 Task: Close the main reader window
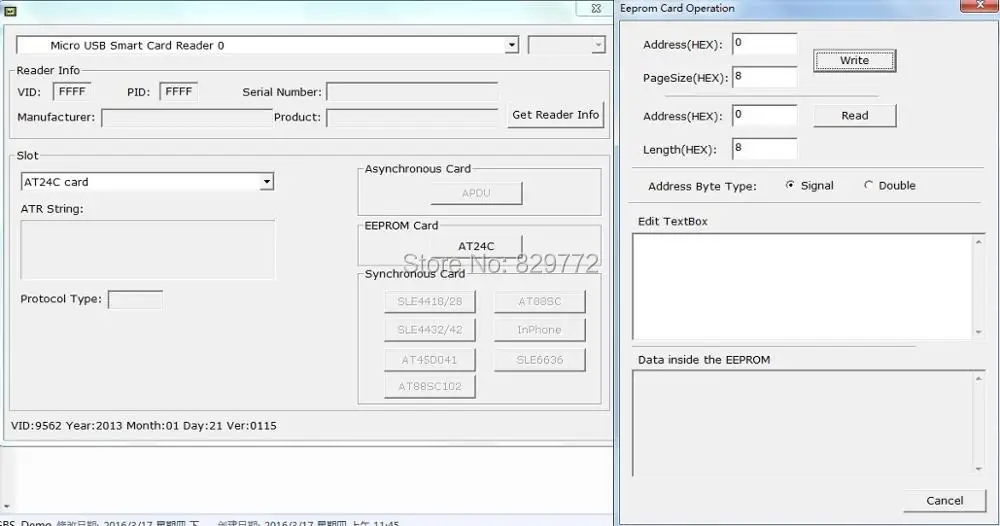click(x=596, y=8)
